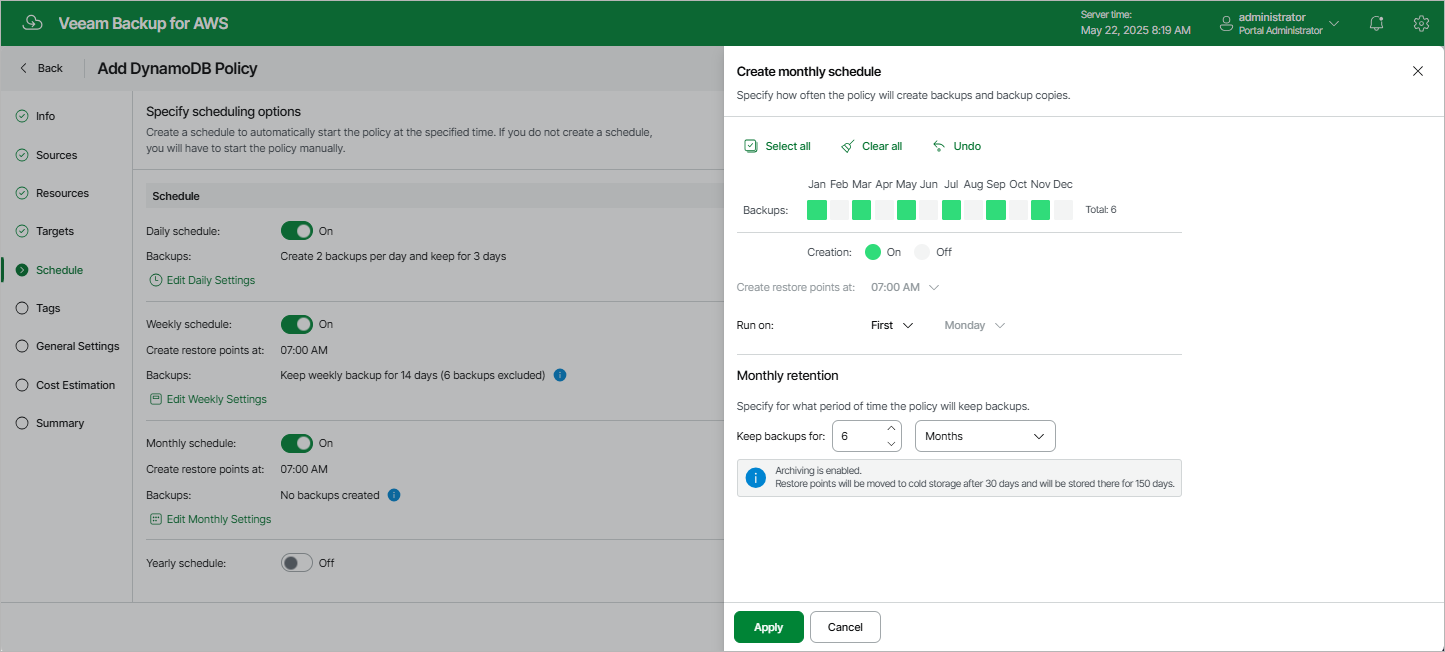Open the Months retention unit dropdown
This screenshot has height=652, width=1445.
985,436
